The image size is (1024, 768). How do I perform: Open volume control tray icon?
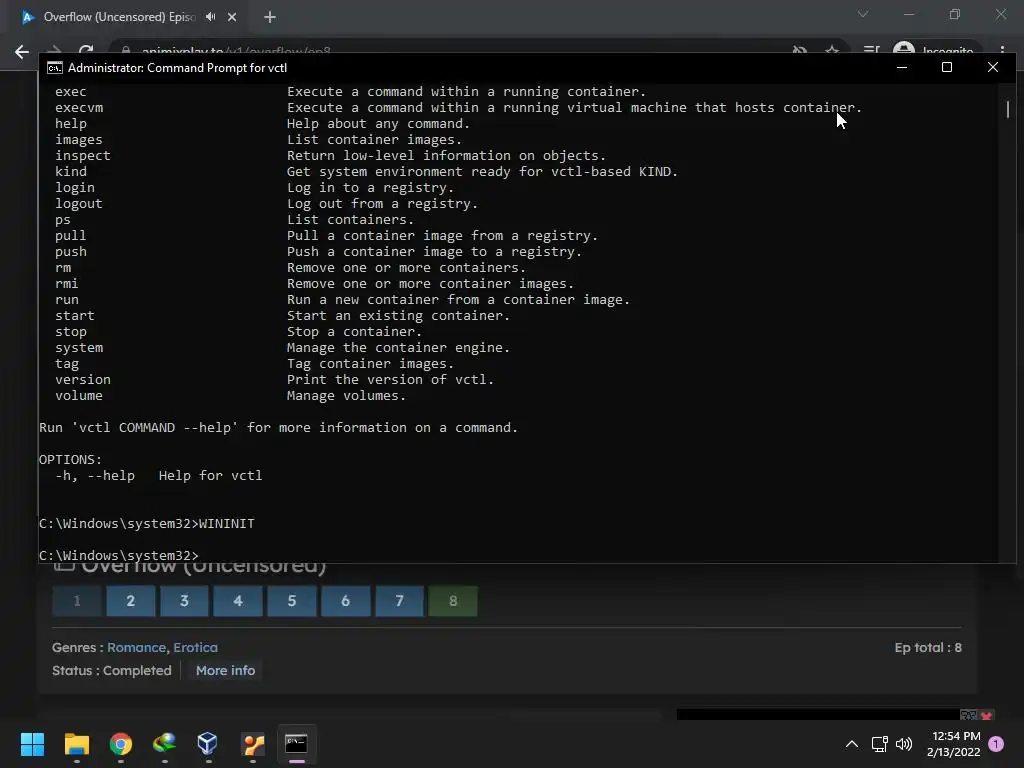pyautogui.click(x=904, y=744)
